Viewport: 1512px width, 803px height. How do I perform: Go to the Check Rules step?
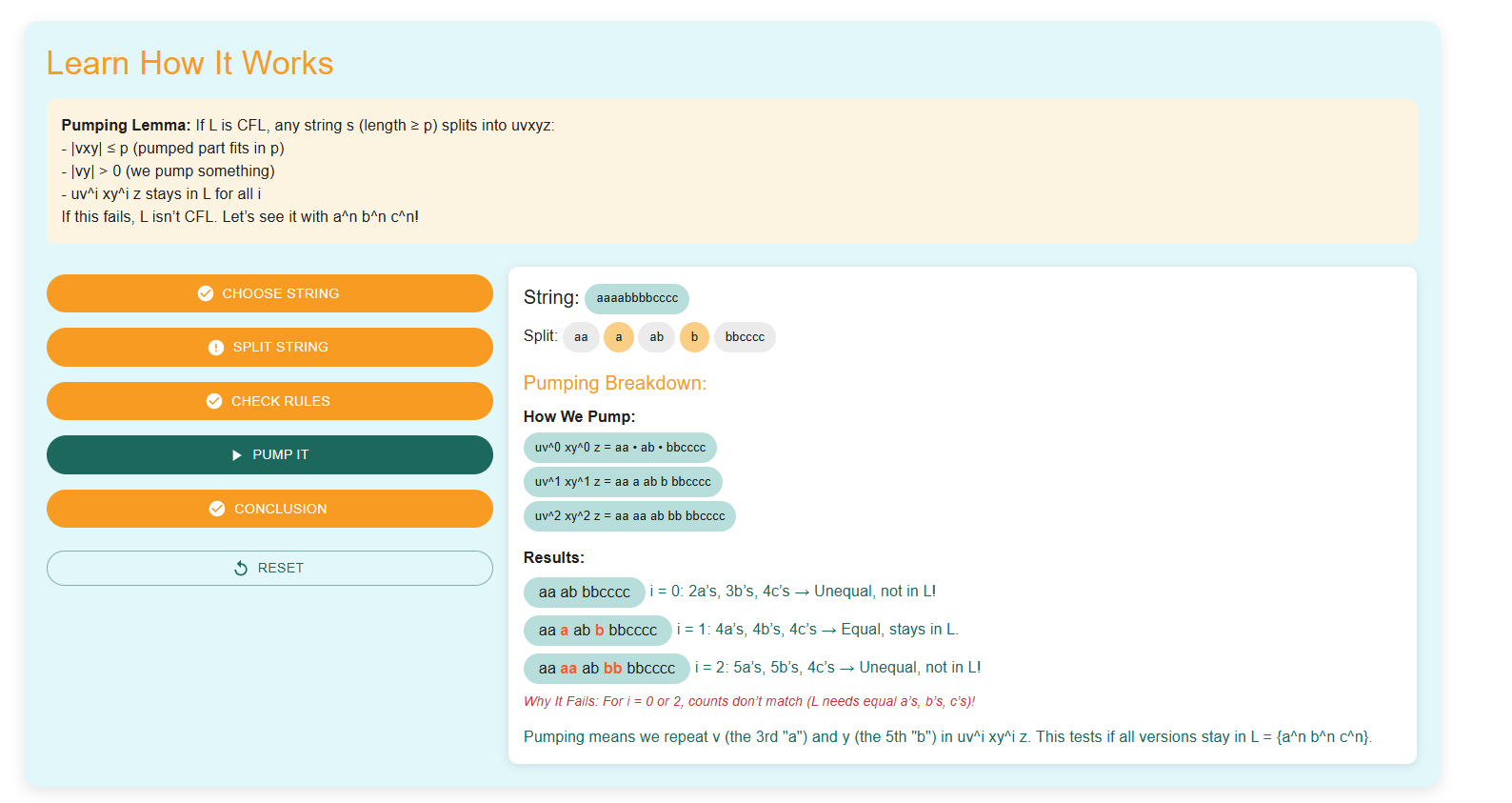pyautogui.click(x=269, y=401)
